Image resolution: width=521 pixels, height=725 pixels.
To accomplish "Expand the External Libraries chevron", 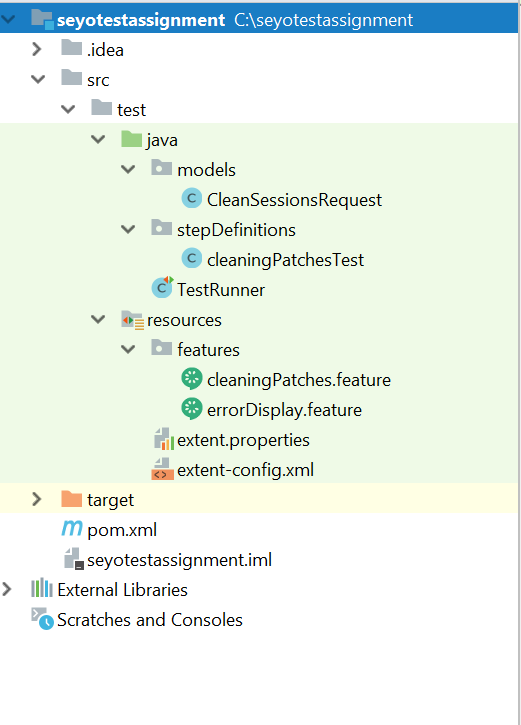I will [7, 589].
